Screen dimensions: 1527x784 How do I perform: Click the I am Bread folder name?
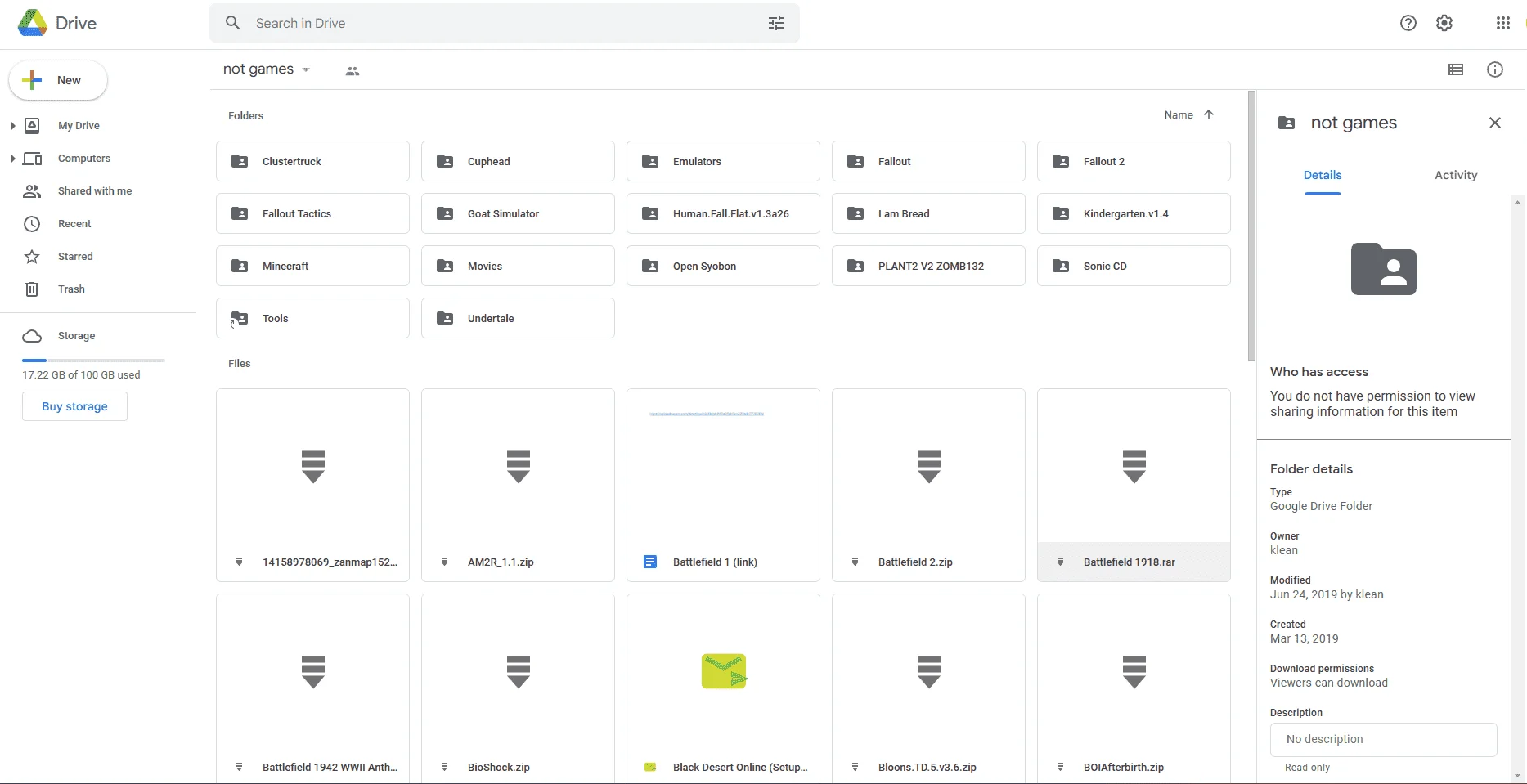(904, 213)
